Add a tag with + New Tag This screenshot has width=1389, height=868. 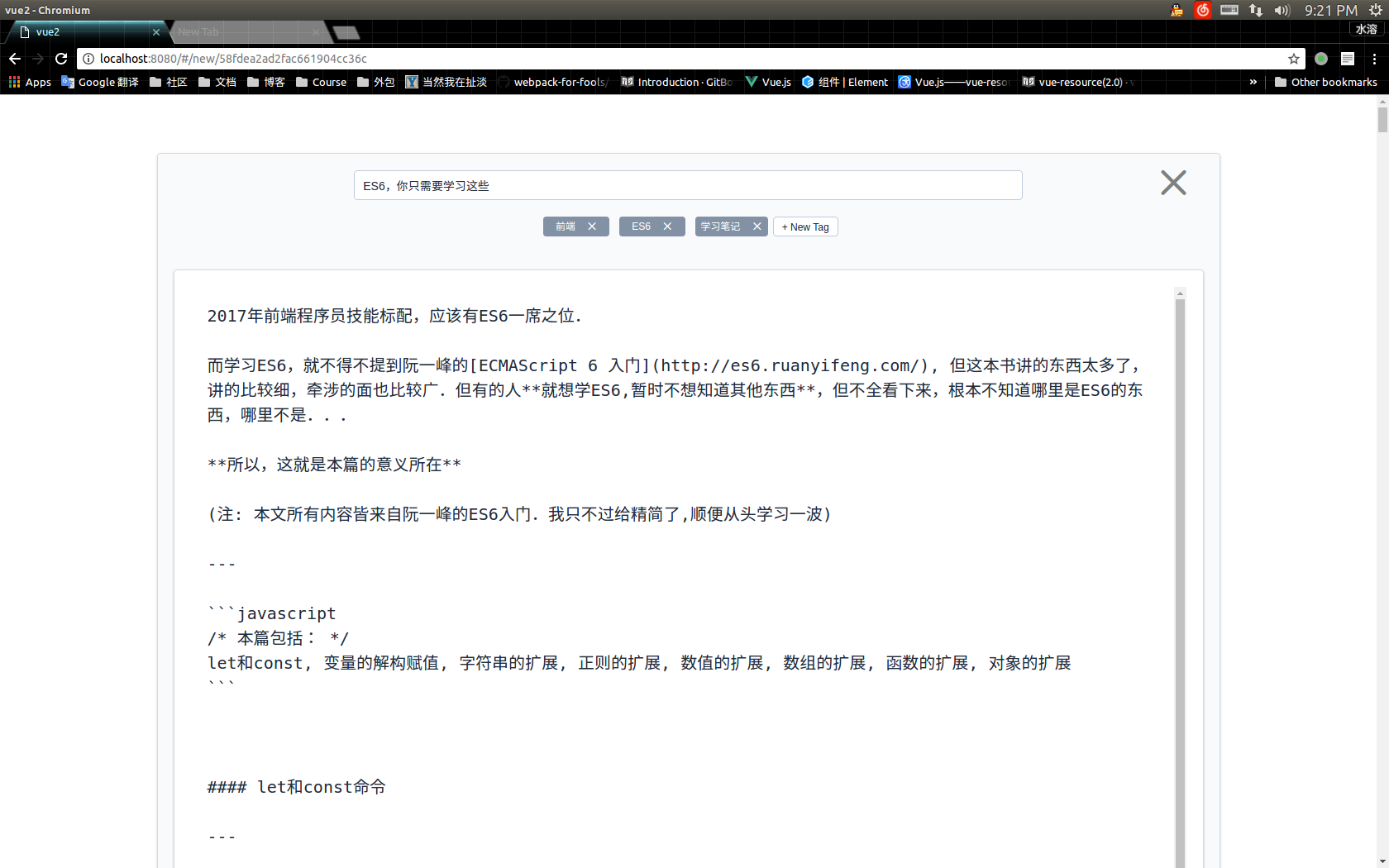point(805,227)
